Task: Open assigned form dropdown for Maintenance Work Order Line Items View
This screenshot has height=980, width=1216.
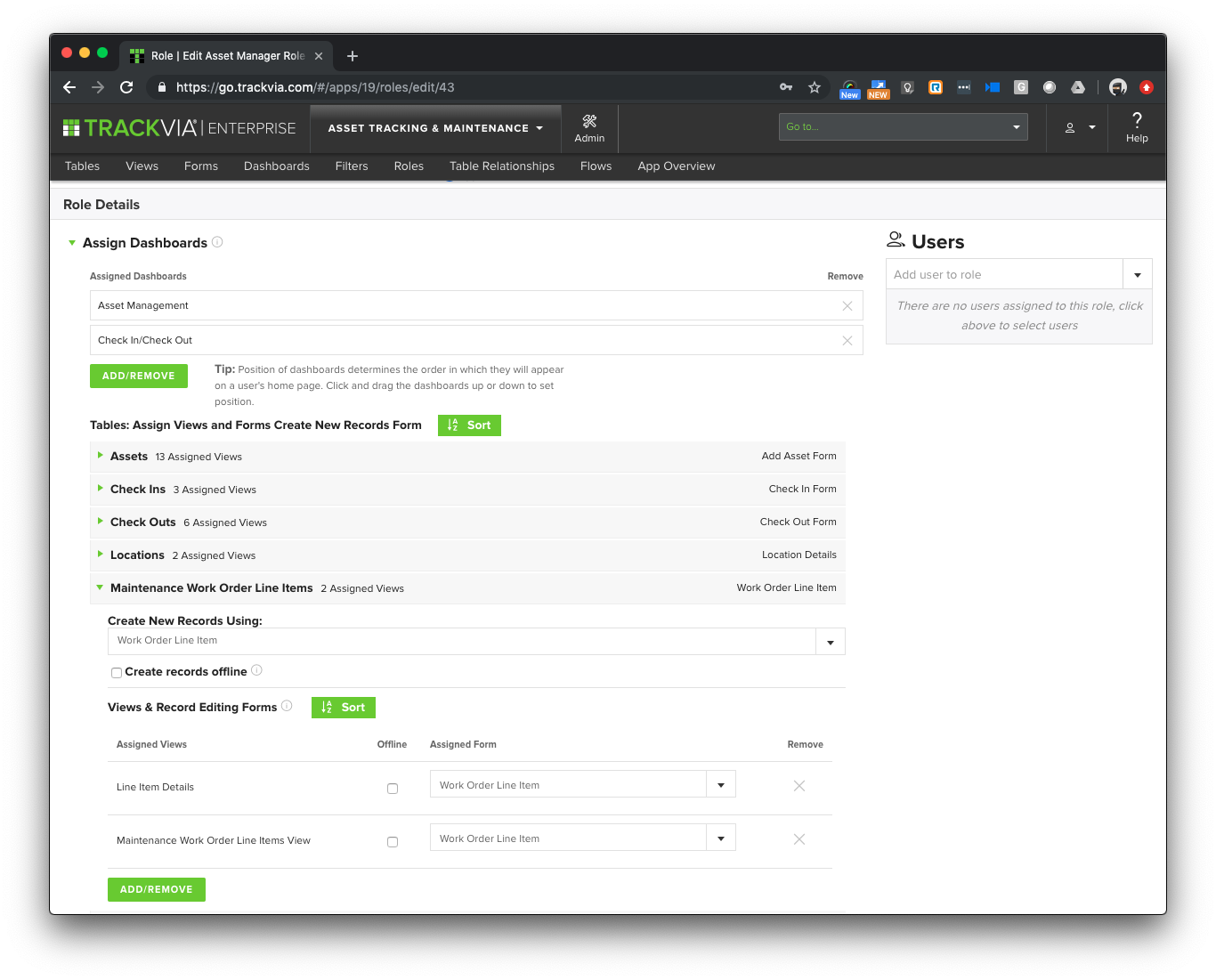Action: tap(721, 838)
